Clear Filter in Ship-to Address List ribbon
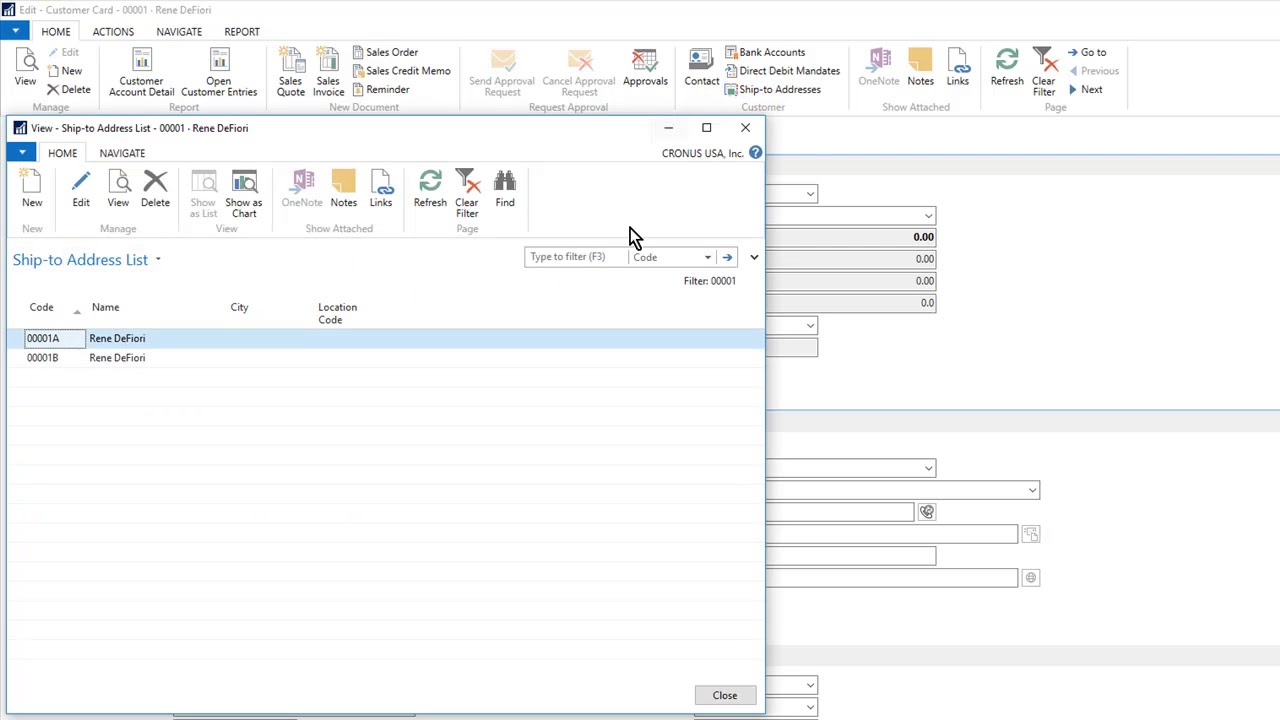Viewport: 1280px width, 720px height. tap(467, 194)
